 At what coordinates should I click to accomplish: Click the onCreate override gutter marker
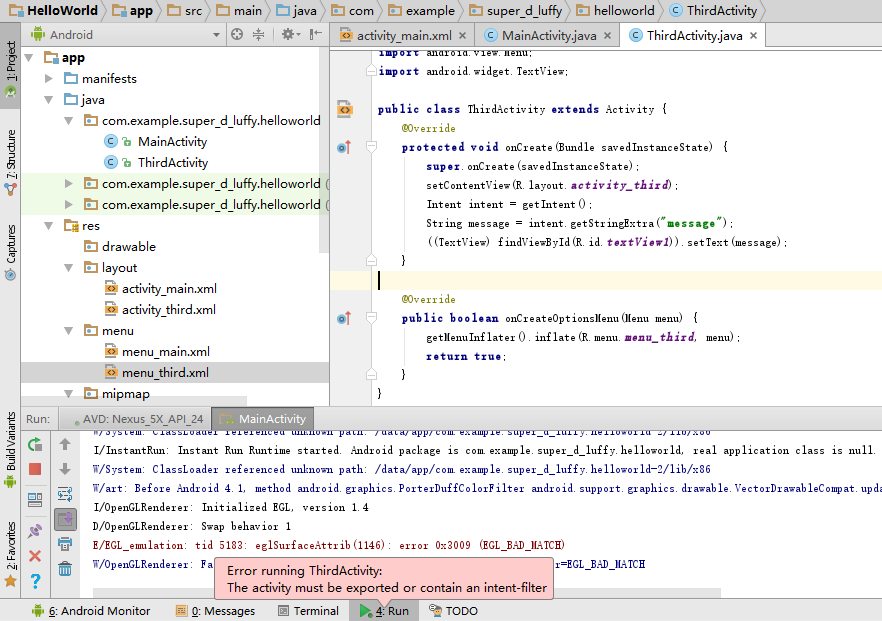click(x=344, y=147)
